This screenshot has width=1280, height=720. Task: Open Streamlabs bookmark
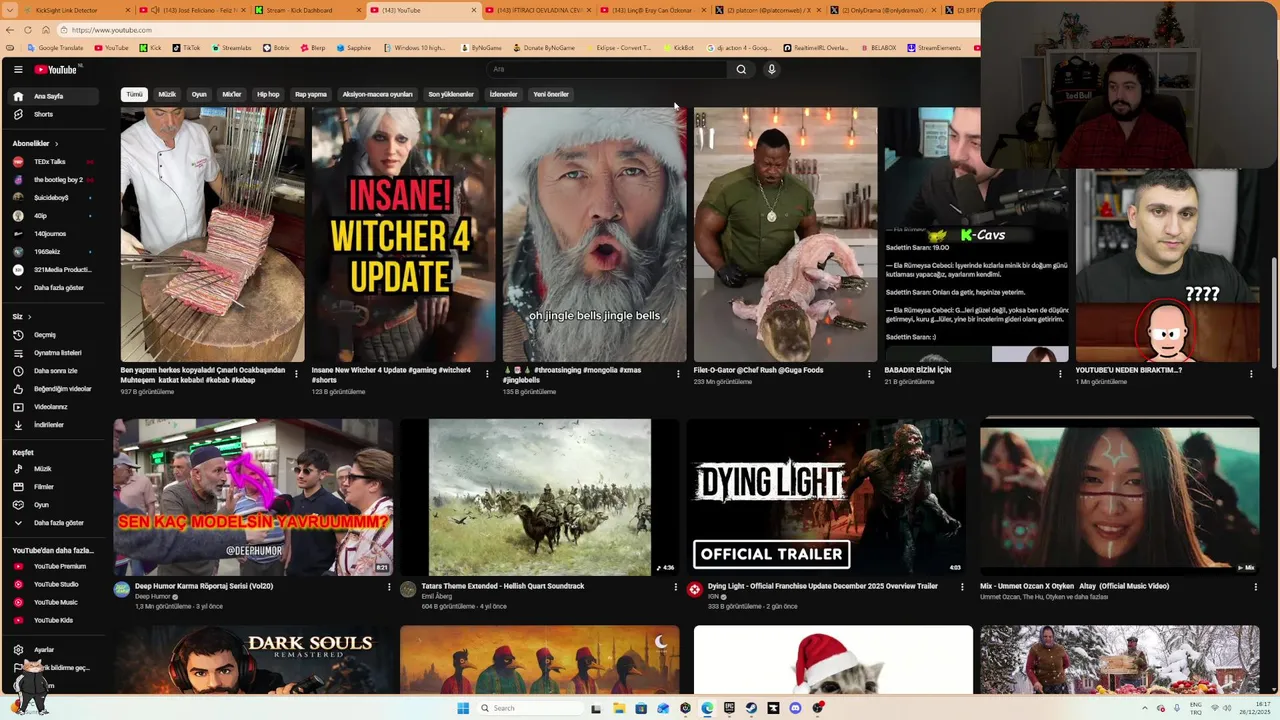(x=230, y=48)
